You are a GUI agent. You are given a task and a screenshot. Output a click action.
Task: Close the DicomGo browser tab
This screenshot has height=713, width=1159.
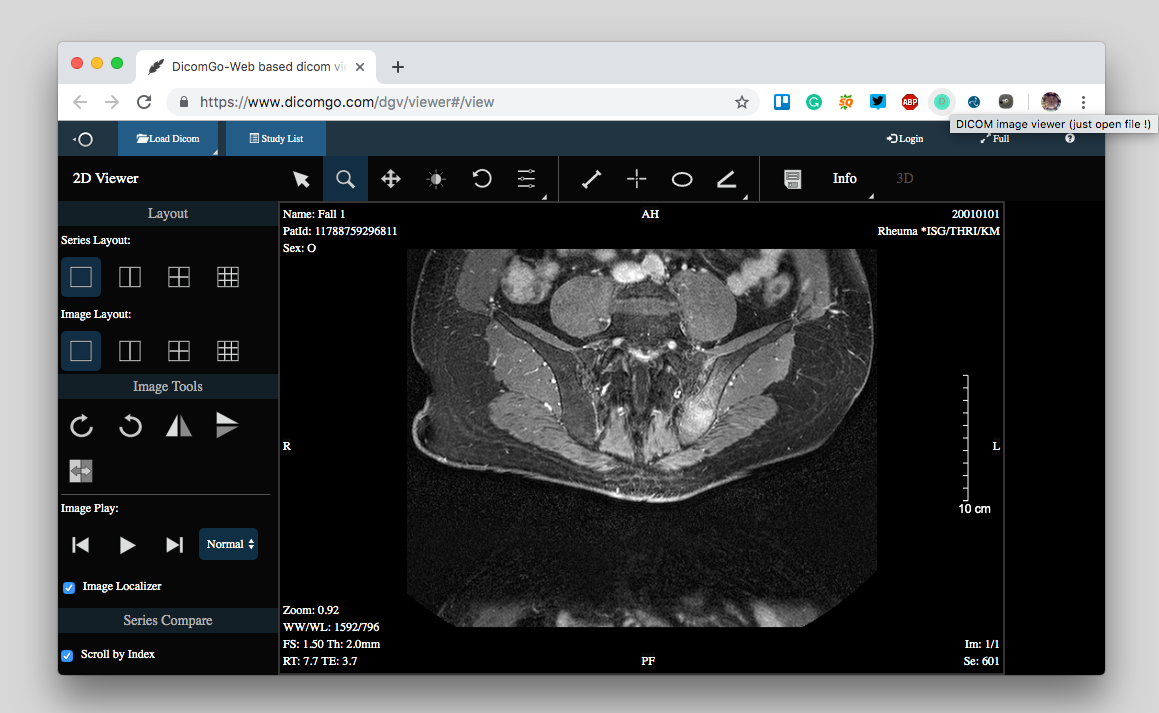coord(360,67)
